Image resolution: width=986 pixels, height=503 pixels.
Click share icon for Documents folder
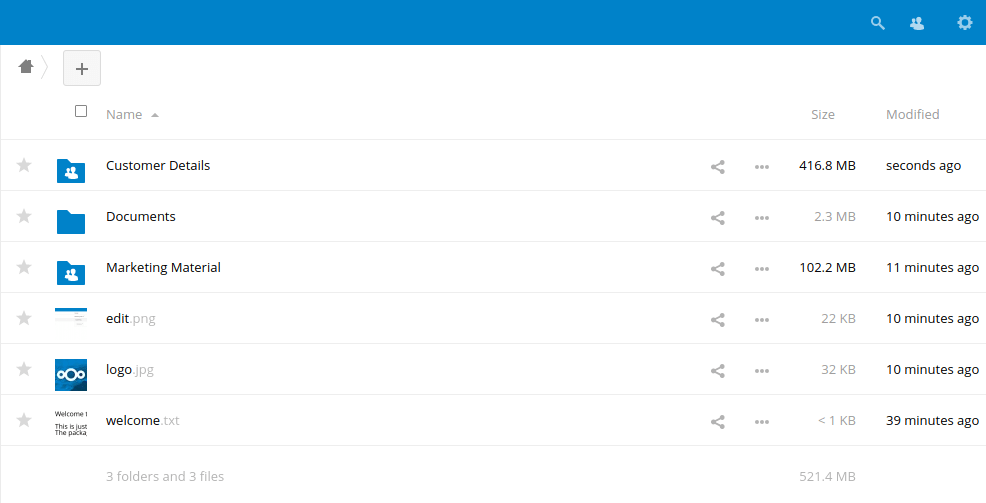tap(717, 218)
